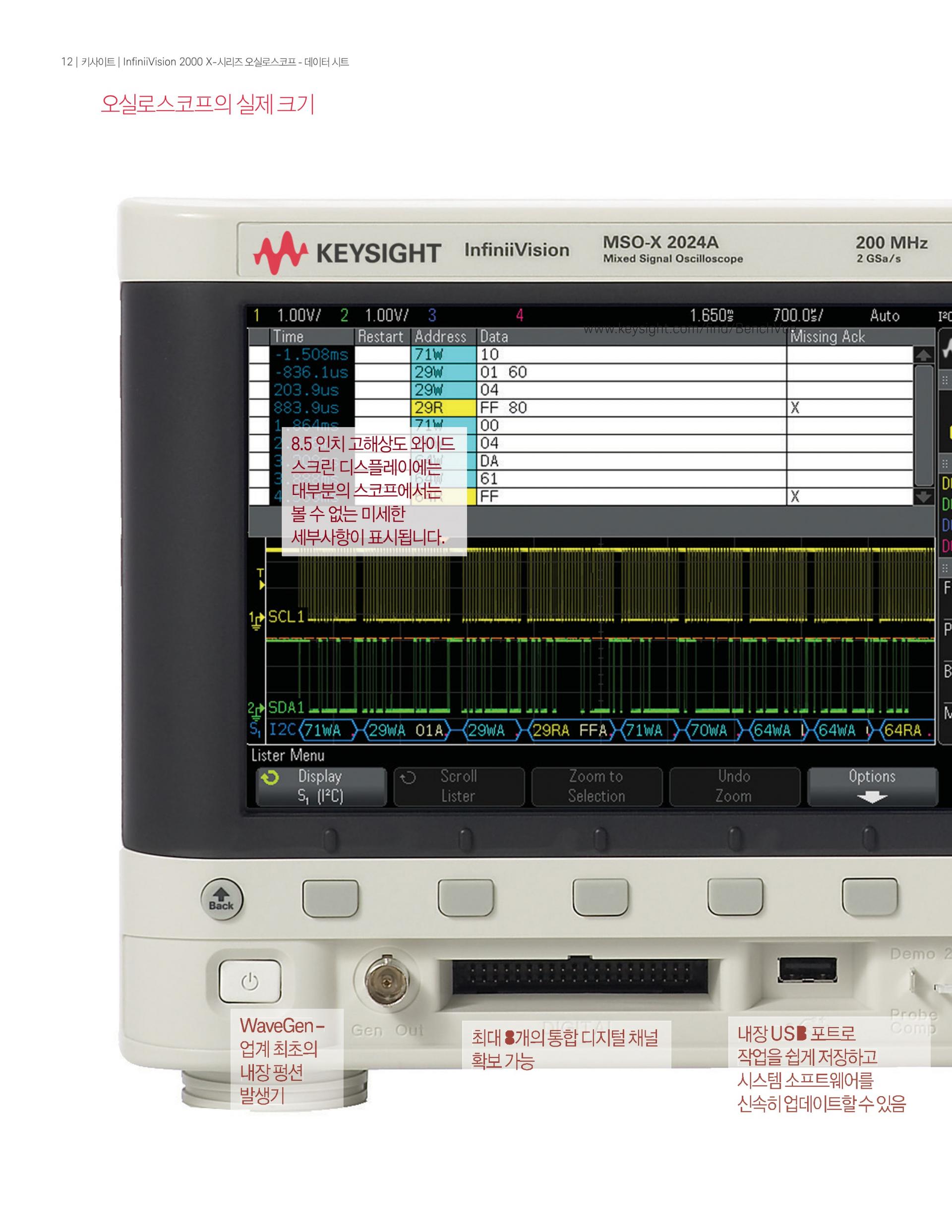Click the lister vertical scrollbar thumb
Screen dimensions: 952x1232
[x=923, y=426]
